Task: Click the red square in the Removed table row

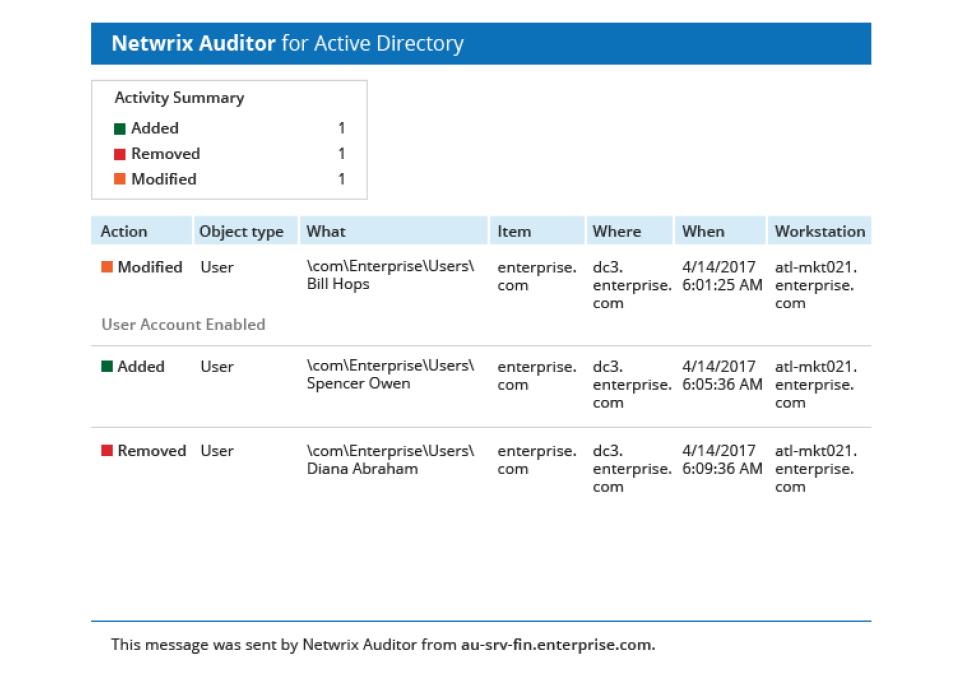Action: click(x=107, y=450)
